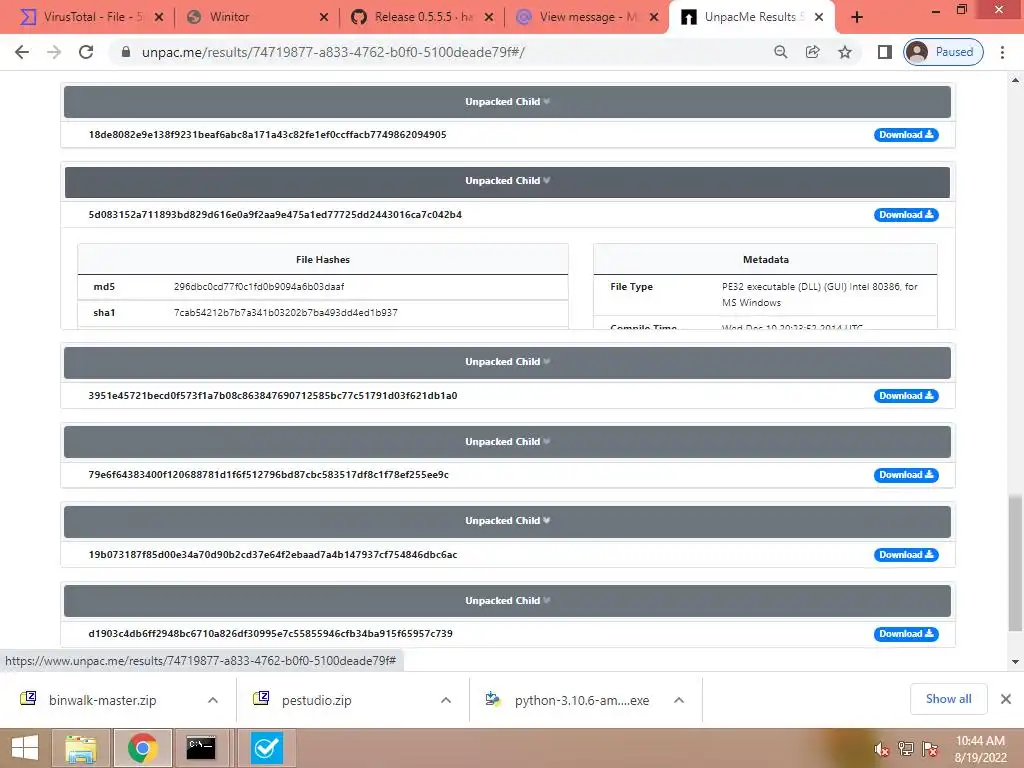The image size is (1024, 768).
Task: Download unpacked child 18de8082e9e138f
Action: click(906, 135)
